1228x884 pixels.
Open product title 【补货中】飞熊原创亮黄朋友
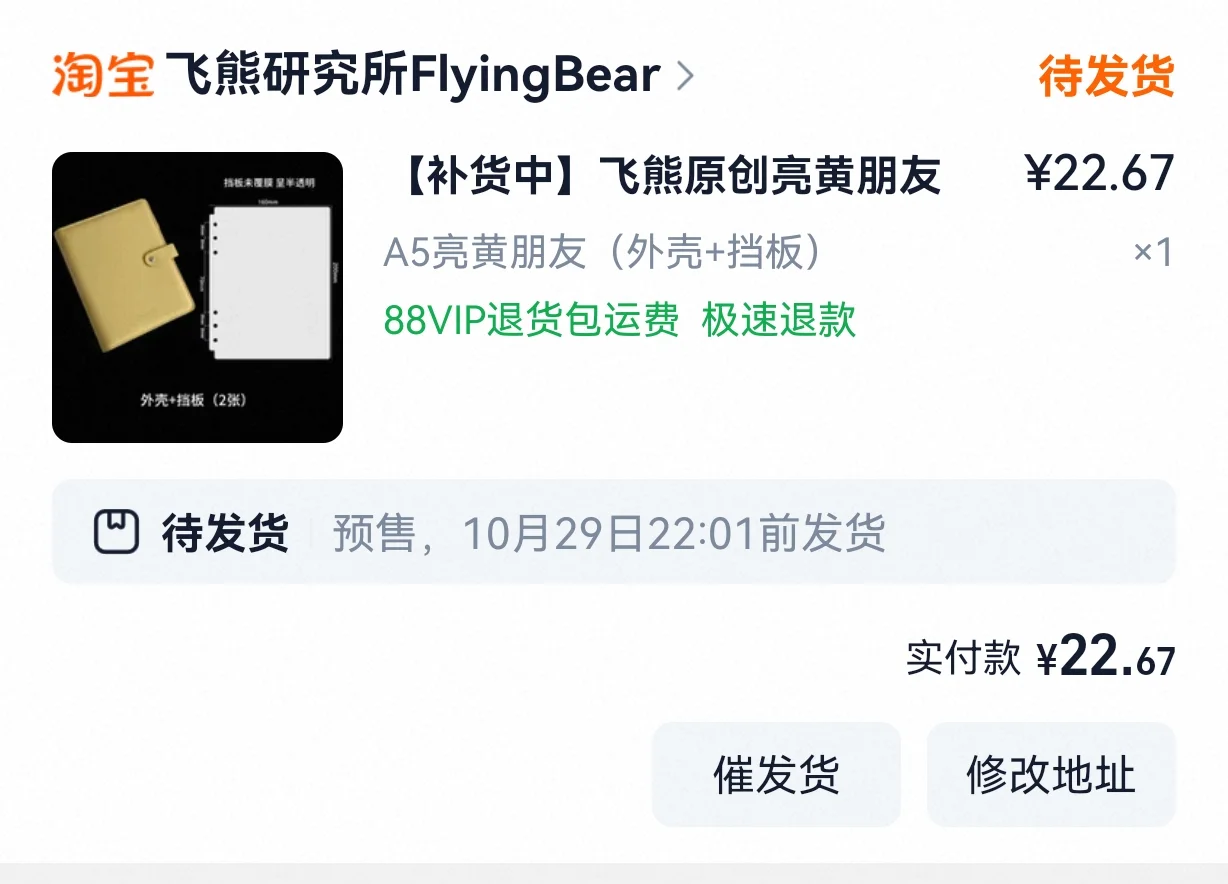point(665,176)
